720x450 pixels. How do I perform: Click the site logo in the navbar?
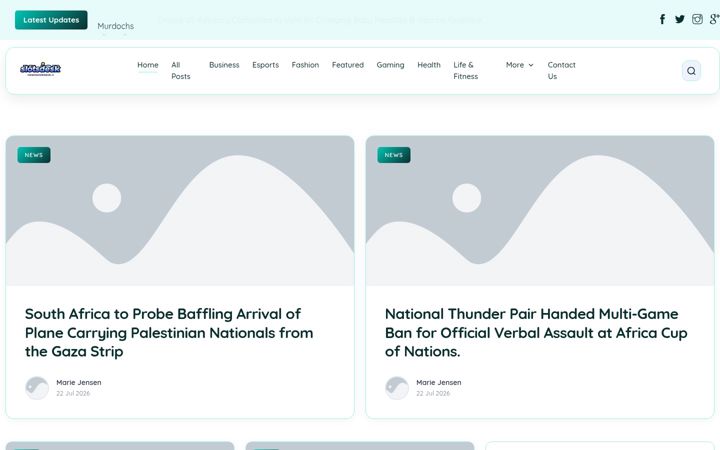click(x=40, y=69)
